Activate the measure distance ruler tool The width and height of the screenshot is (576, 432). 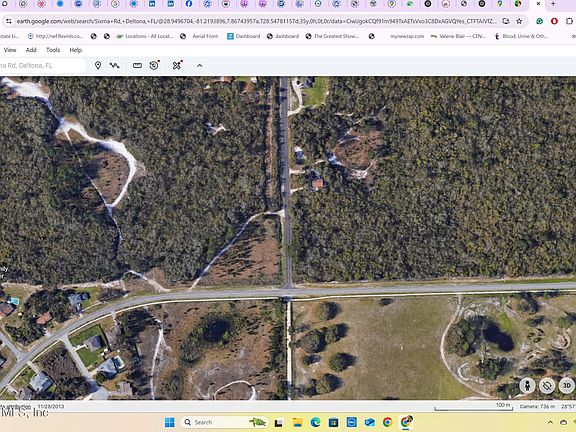click(x=137, y=65)
